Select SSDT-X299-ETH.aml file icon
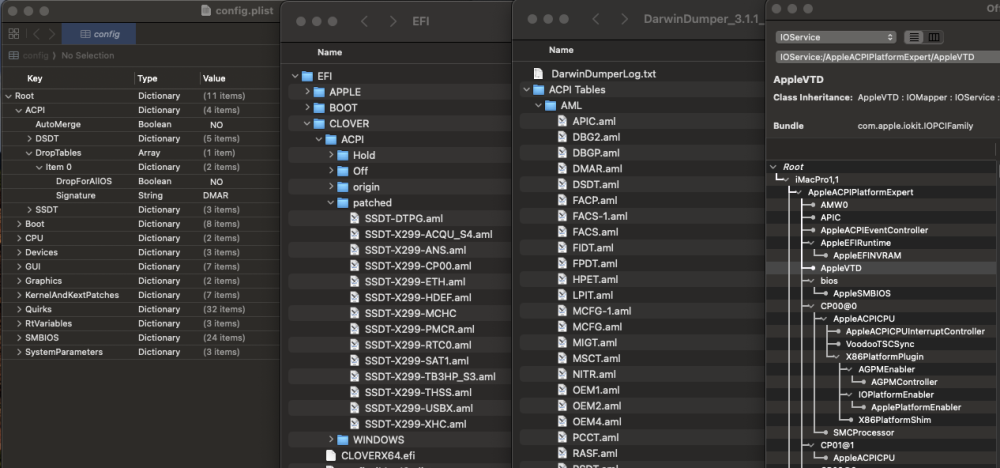 355,282
